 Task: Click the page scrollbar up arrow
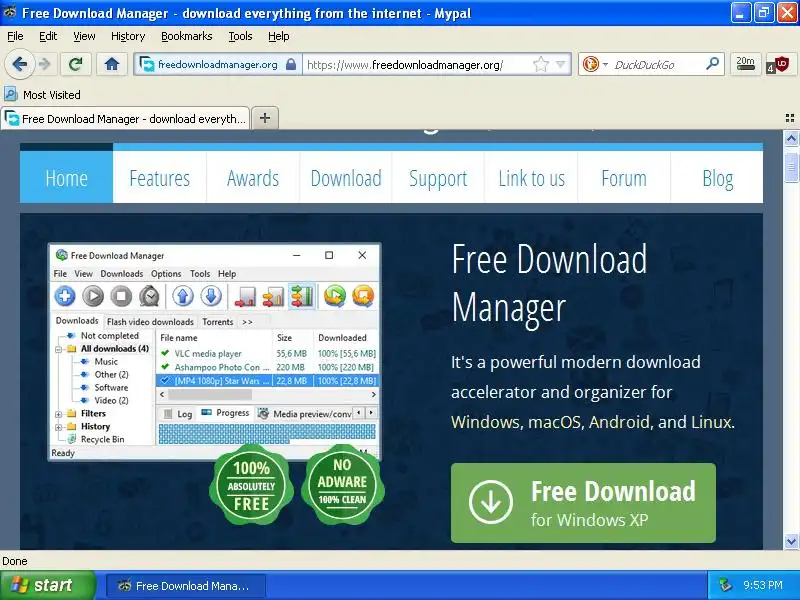(x=791, y=138)
